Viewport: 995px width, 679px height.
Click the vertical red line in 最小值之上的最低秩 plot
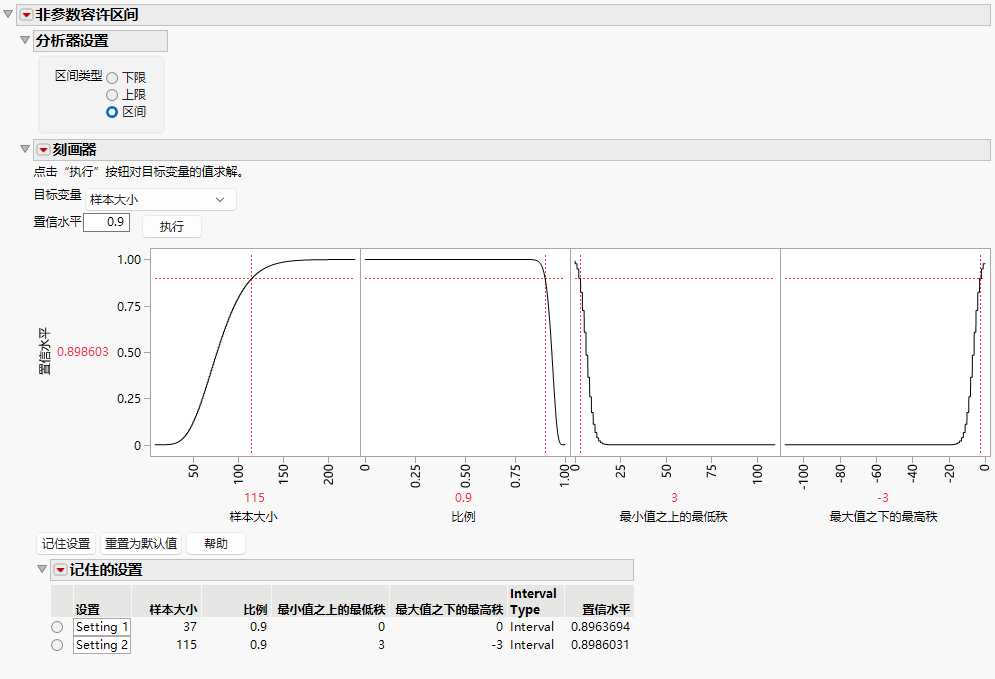pos(580,355)
